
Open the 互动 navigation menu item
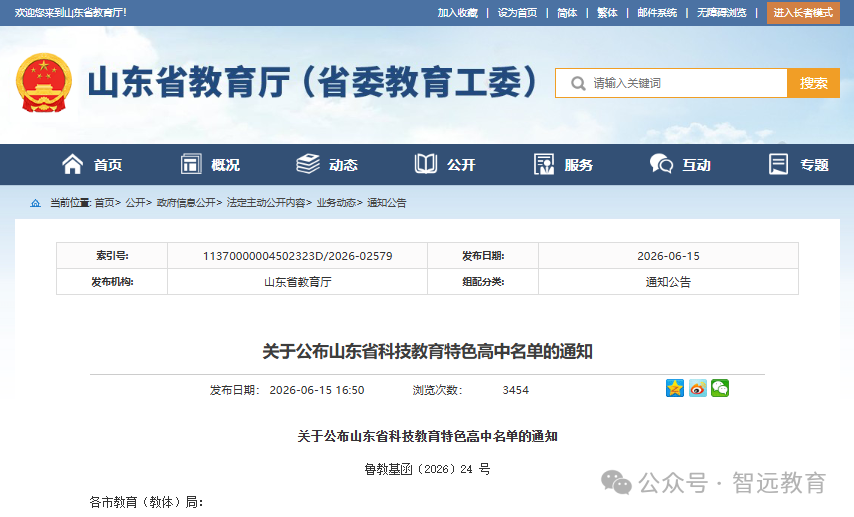[x=697, y=165]
